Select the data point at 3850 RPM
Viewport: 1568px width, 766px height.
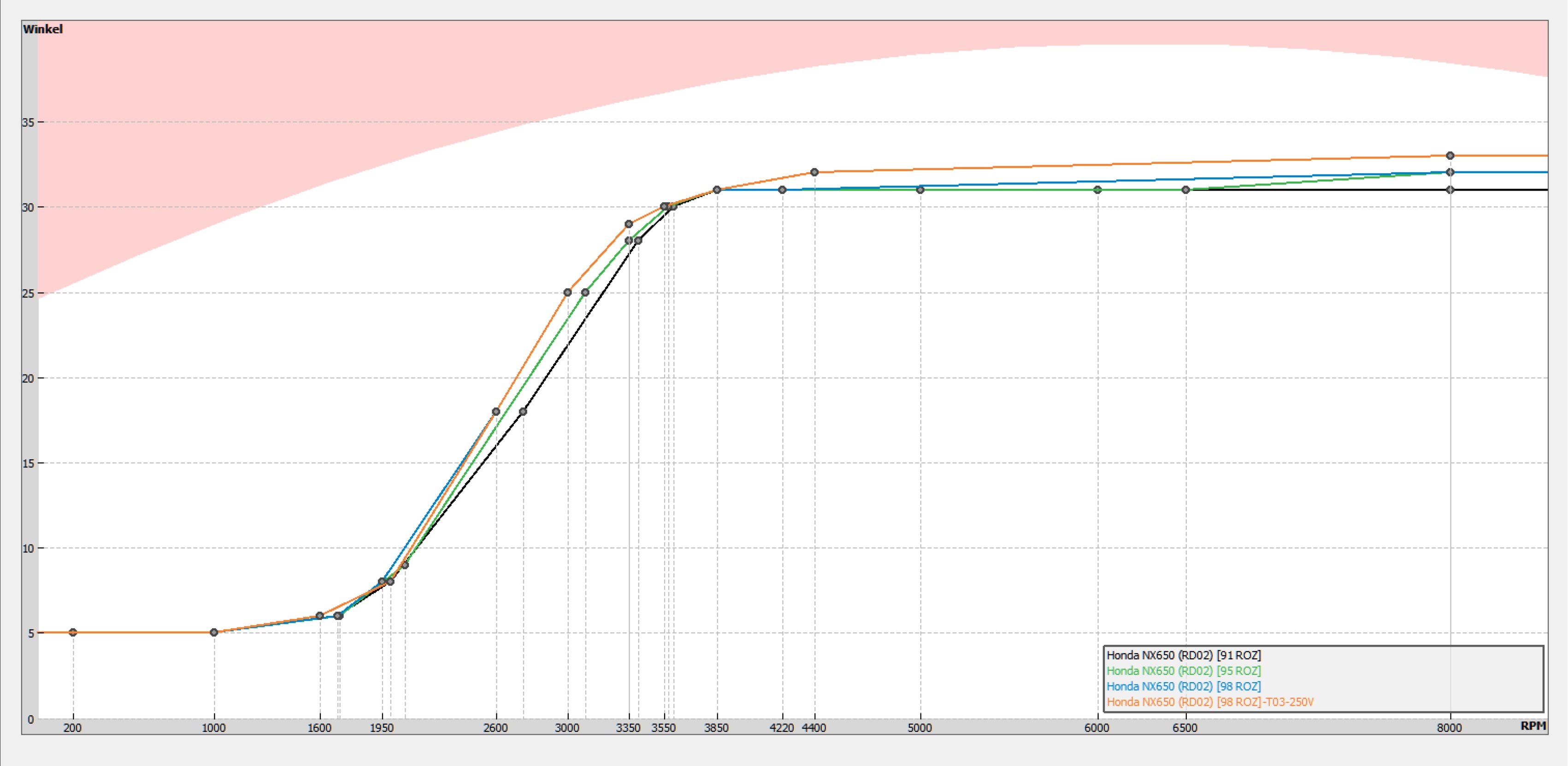(x=717, y=190)
